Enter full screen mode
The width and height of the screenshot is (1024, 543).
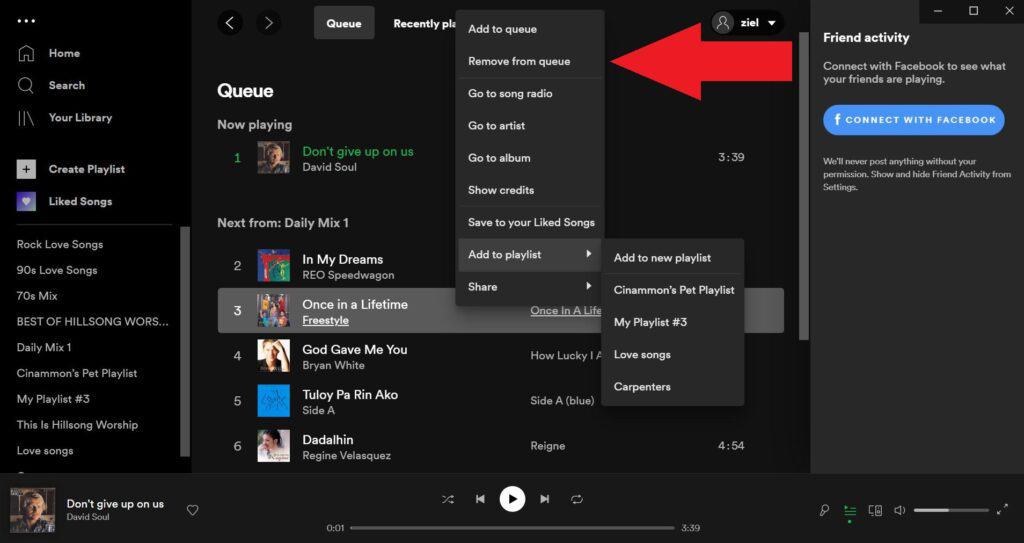tap(1002, 510)
